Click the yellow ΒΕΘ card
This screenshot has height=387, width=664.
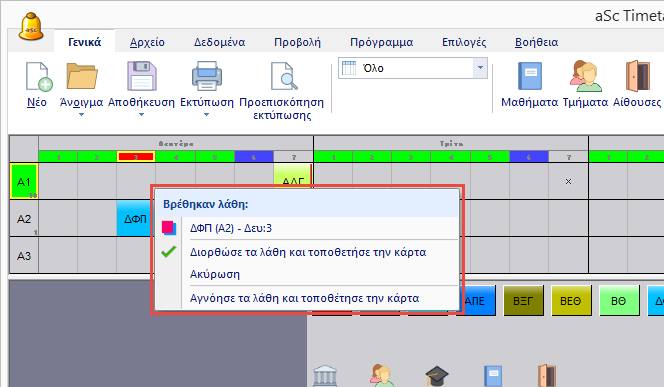coord(570,301)
